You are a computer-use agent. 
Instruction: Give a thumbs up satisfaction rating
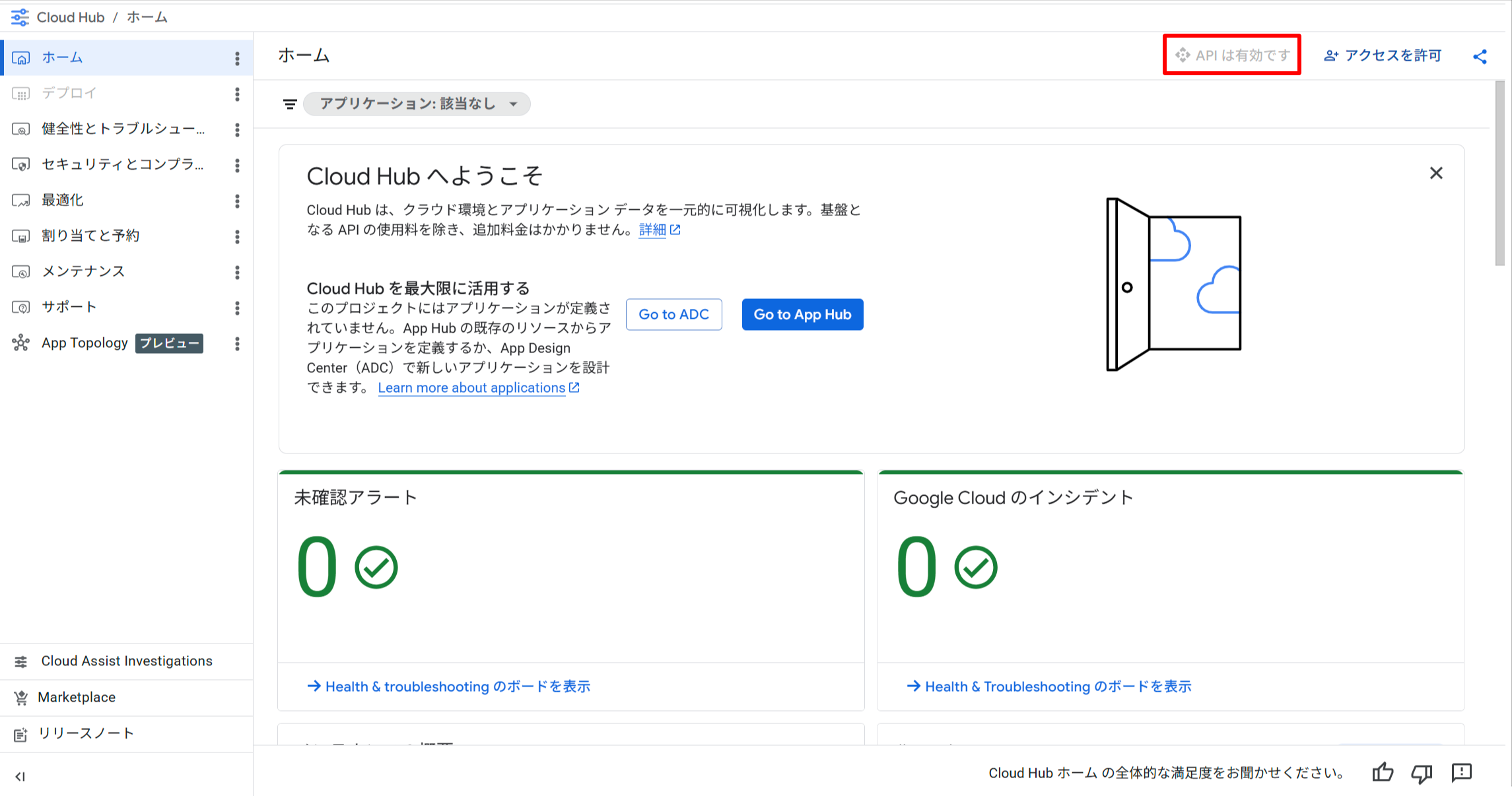coord(1383,772)
